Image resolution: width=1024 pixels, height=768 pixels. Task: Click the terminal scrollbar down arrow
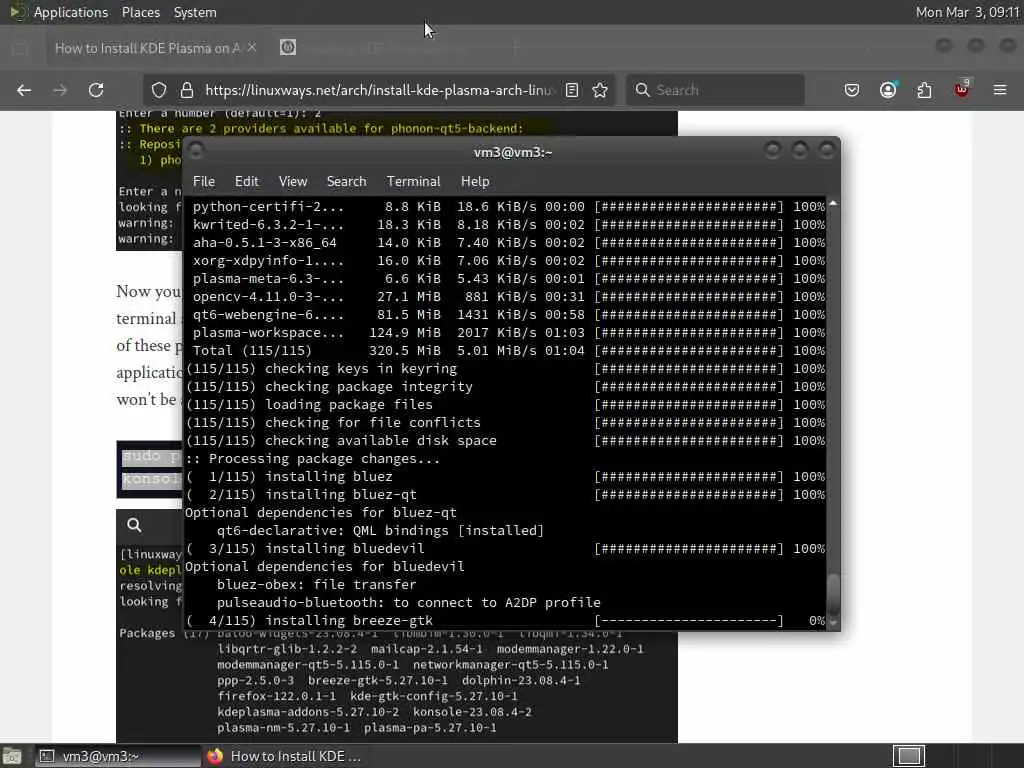click(x=833, y=622)
